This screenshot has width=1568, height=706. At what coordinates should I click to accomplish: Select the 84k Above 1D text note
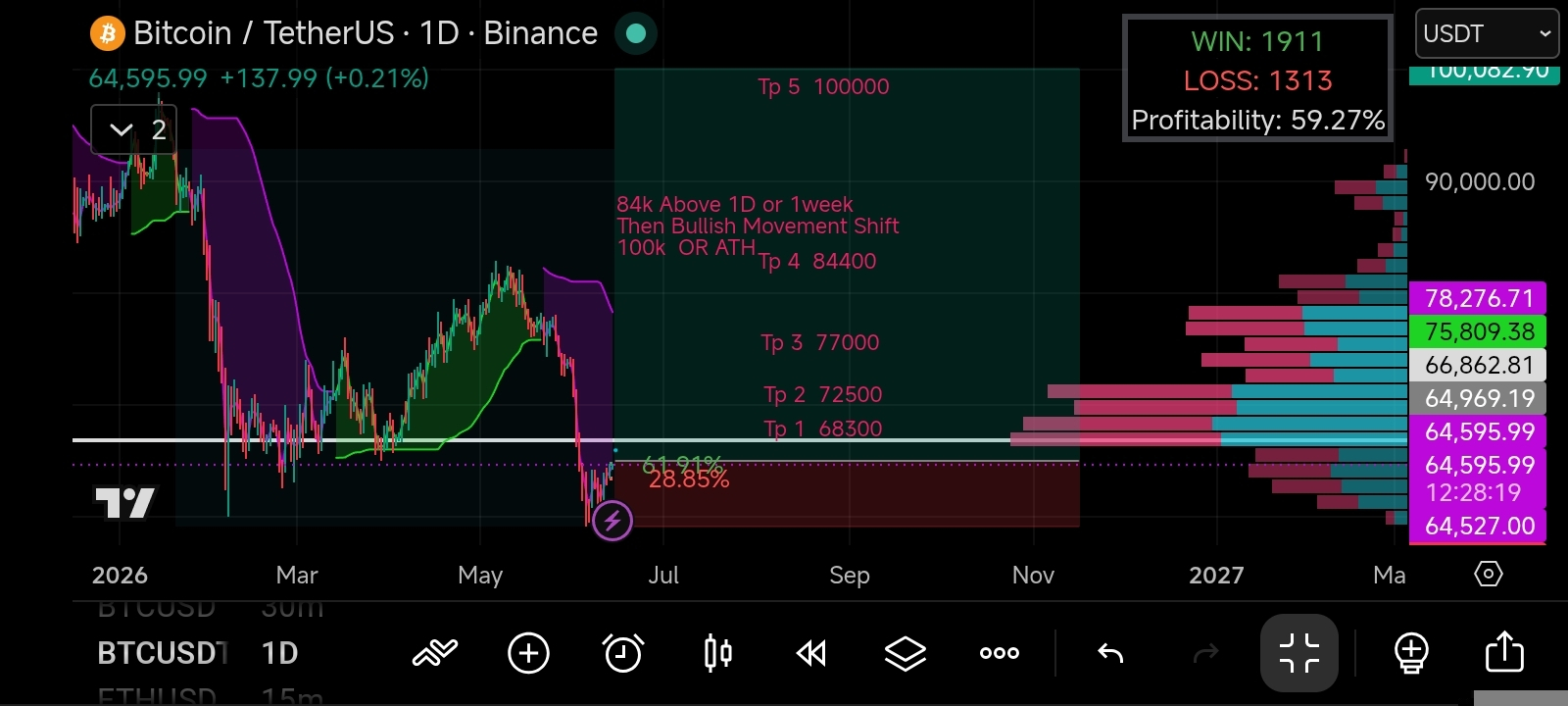tap(757, 226)
